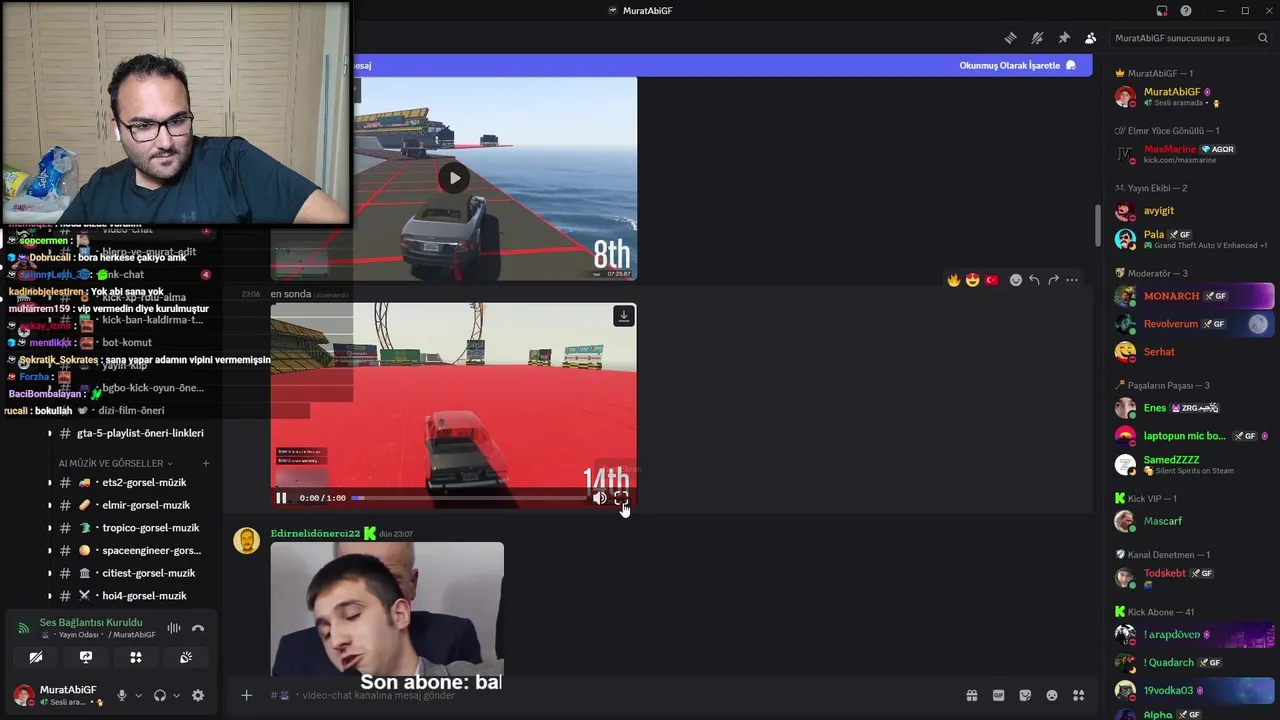
Task: Open the GIF picker
Action: 998,695
